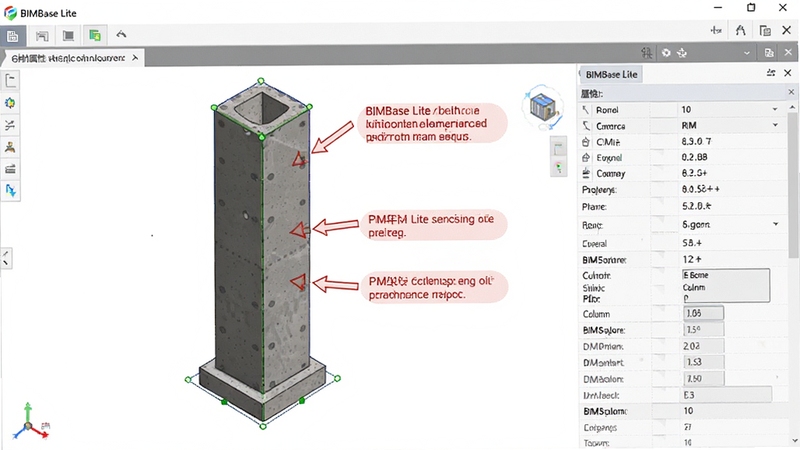Click the top green handle of the column

tap(261, 81)
